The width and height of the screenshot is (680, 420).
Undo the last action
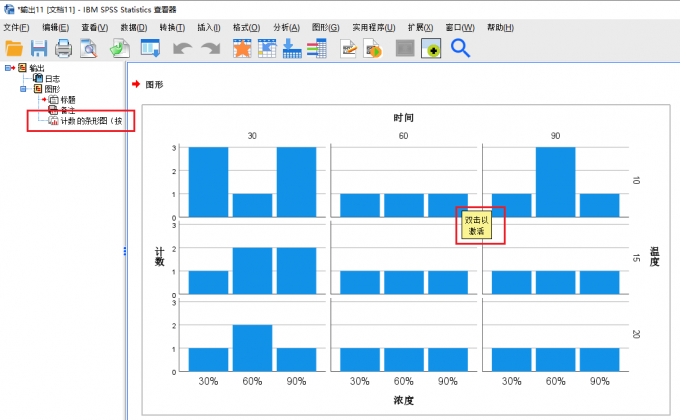click(182, 48)
